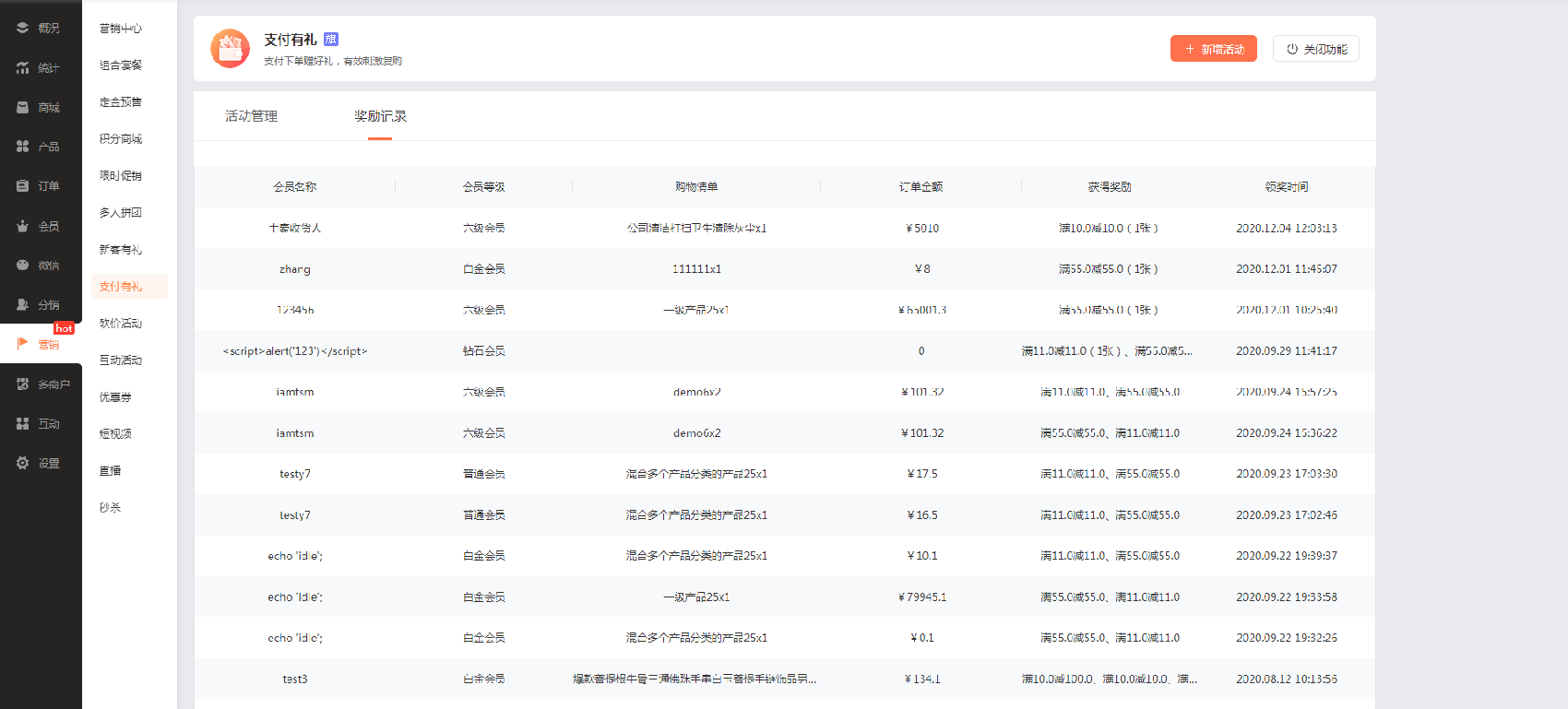1568x709 pixels.
Task: Open the 统计 statistics chart icon
Action: 22,68
